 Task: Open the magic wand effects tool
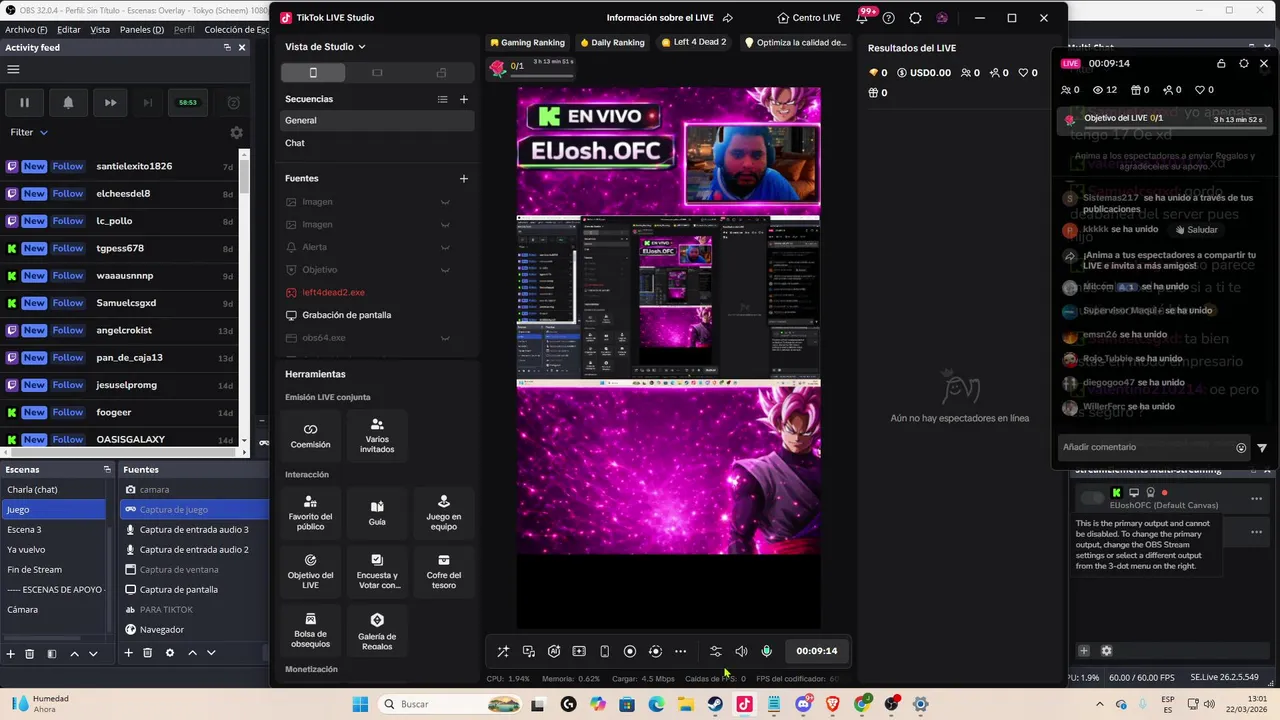click(x=503, y=651)
